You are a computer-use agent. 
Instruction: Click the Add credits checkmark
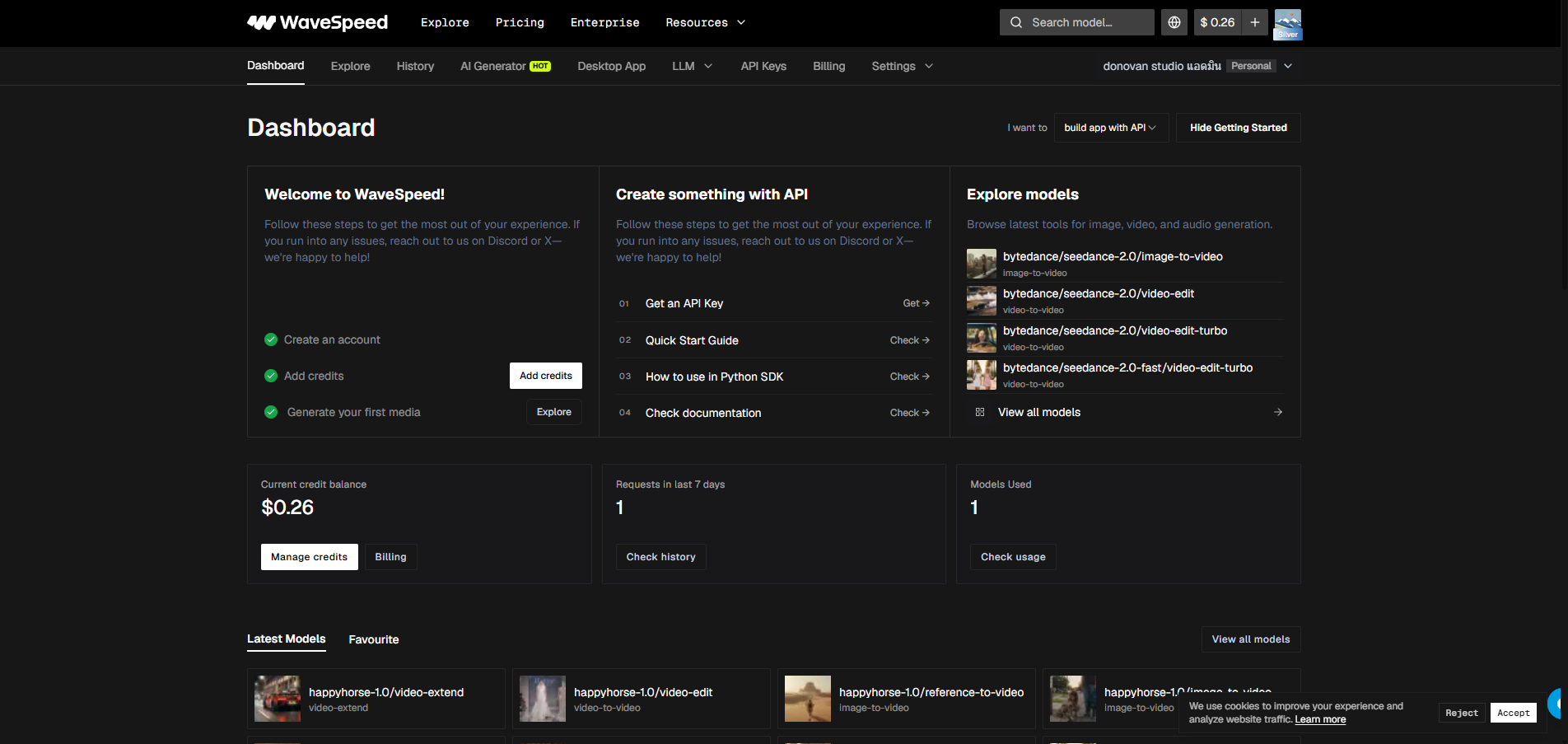tap(271, 376)
